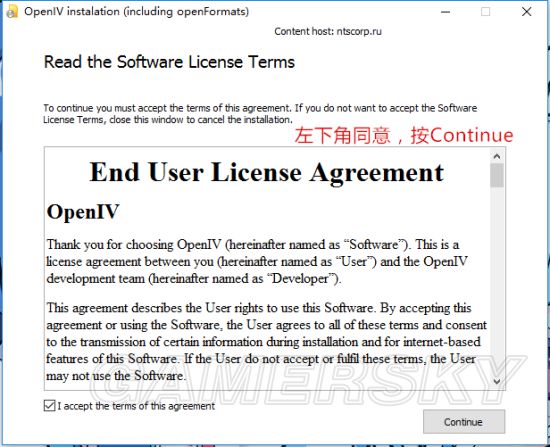The image size is (550, 447).
Task: Click the 'To continue you must accept' instruction text
Action: 260,114
